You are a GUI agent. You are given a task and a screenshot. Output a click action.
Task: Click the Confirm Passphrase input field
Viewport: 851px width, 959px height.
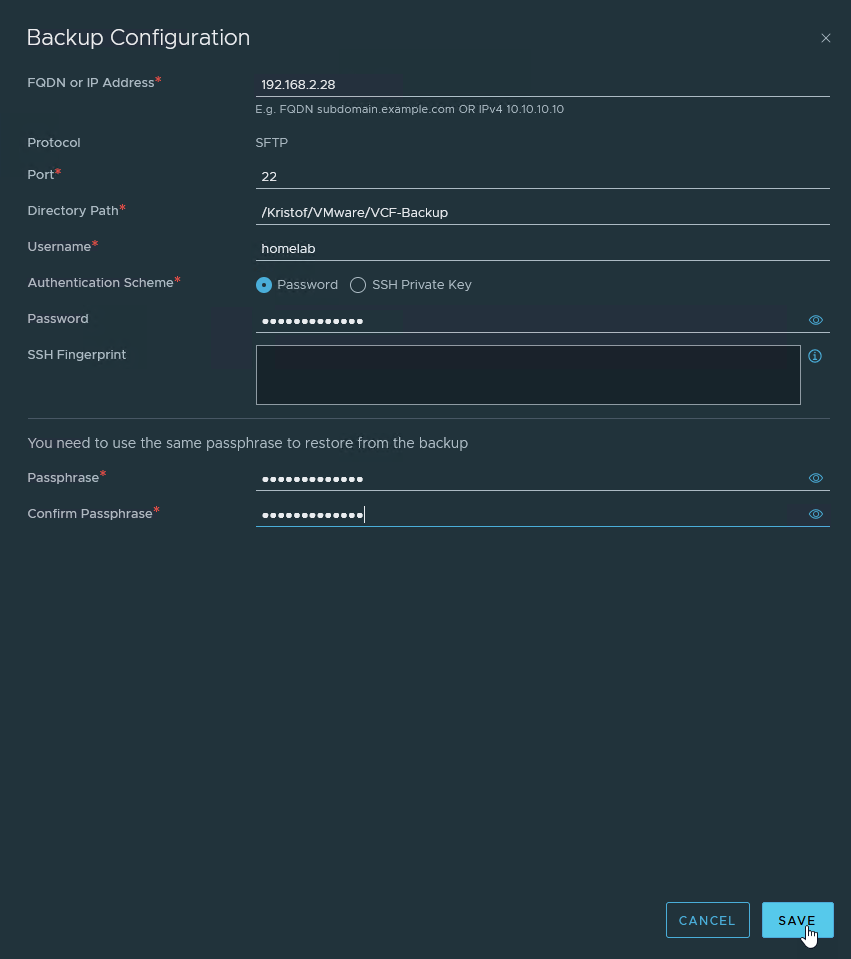tap(530, 514)
